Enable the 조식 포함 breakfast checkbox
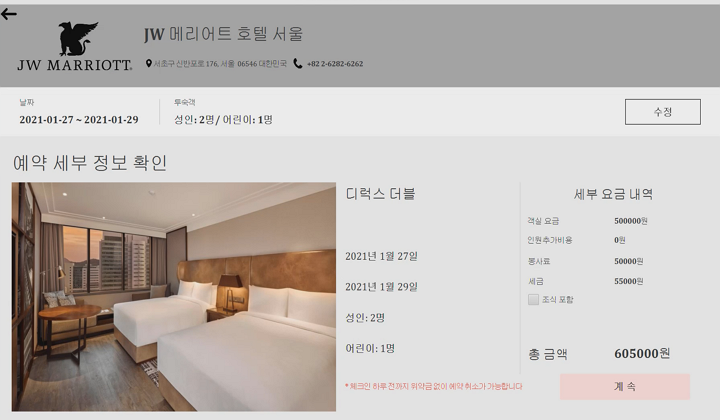 coord(533,300)
